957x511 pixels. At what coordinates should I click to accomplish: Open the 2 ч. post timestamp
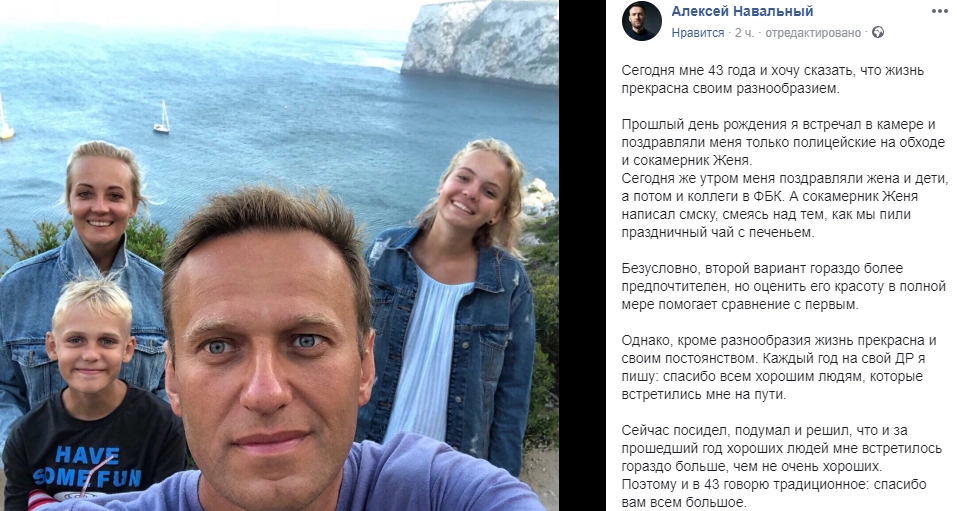pyautogui.click(x=744, y=33)
